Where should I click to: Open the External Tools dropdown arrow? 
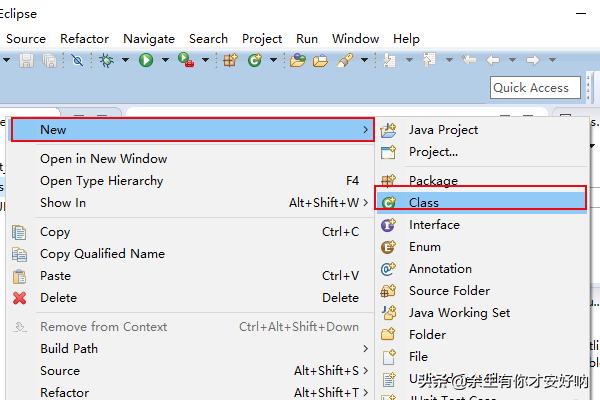(x=205, y=60)
